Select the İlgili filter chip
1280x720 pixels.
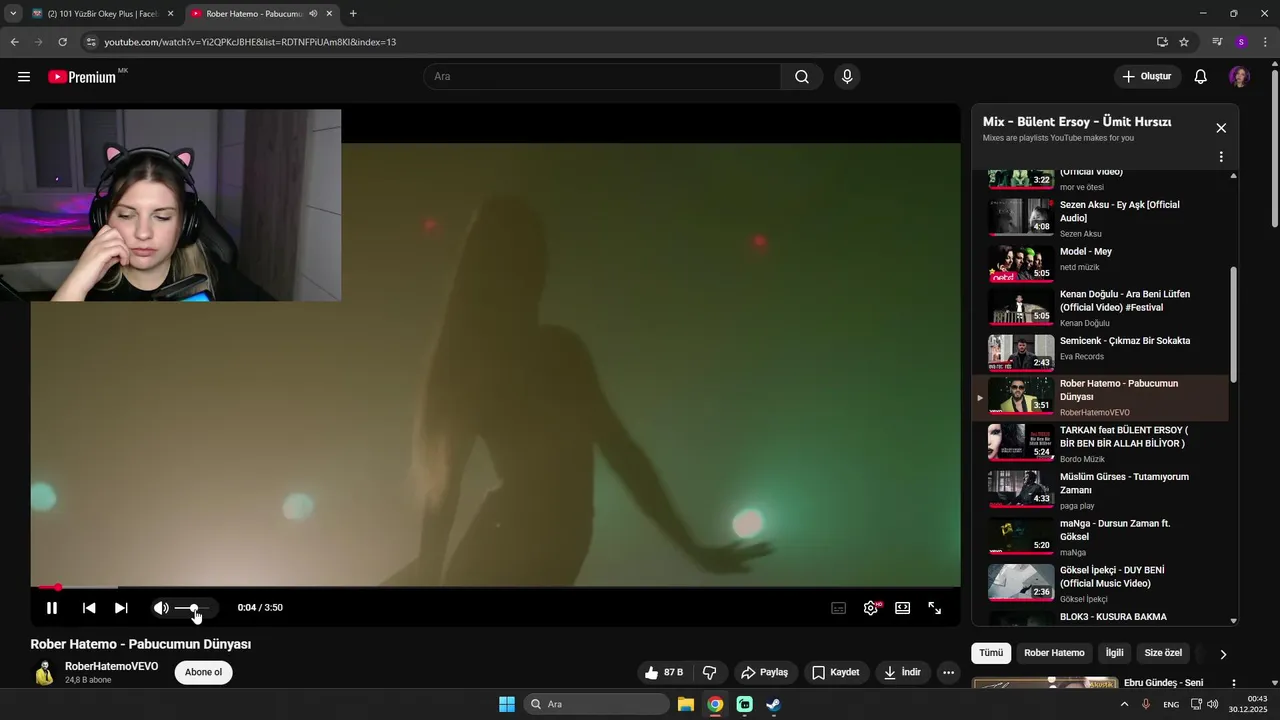point(1114,653)
